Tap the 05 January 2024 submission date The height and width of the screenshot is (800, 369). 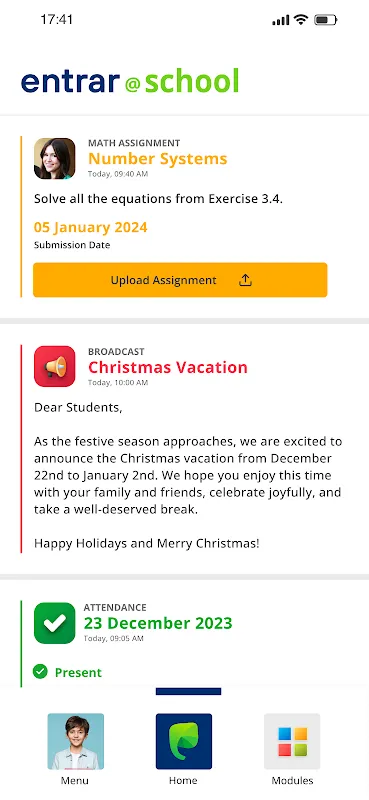click(x=91, y=227)
